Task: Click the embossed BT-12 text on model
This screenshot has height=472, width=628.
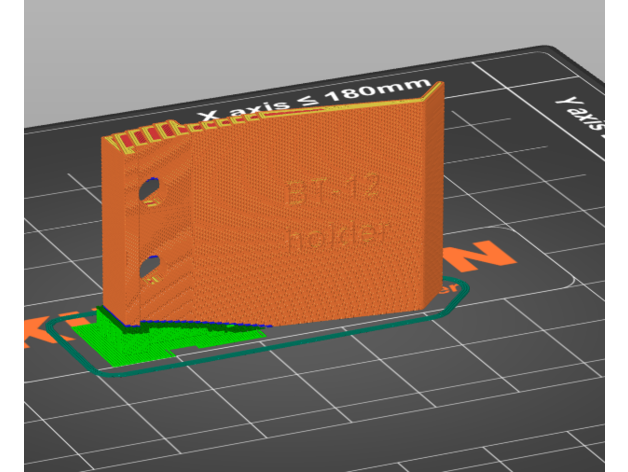Action: pyautogui.click(x=325, y=190)
